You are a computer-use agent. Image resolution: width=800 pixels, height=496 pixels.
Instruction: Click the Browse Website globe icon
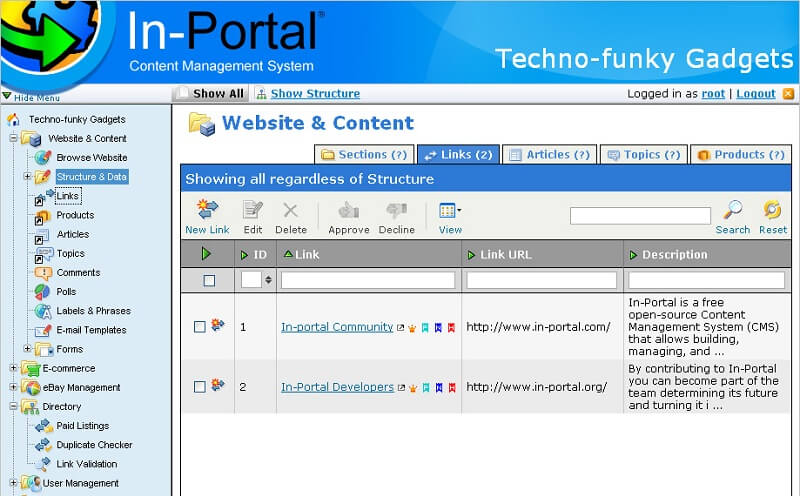tap(43, 158)
